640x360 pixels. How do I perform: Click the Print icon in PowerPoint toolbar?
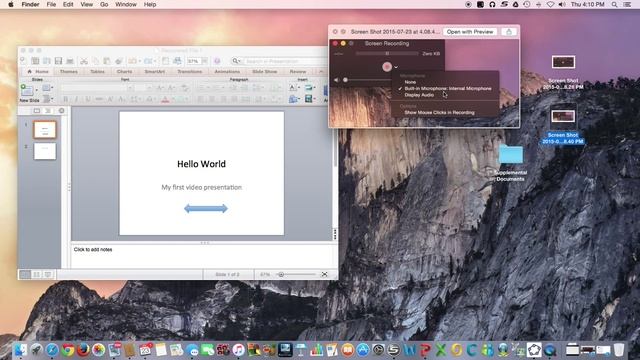click(70, 61)
